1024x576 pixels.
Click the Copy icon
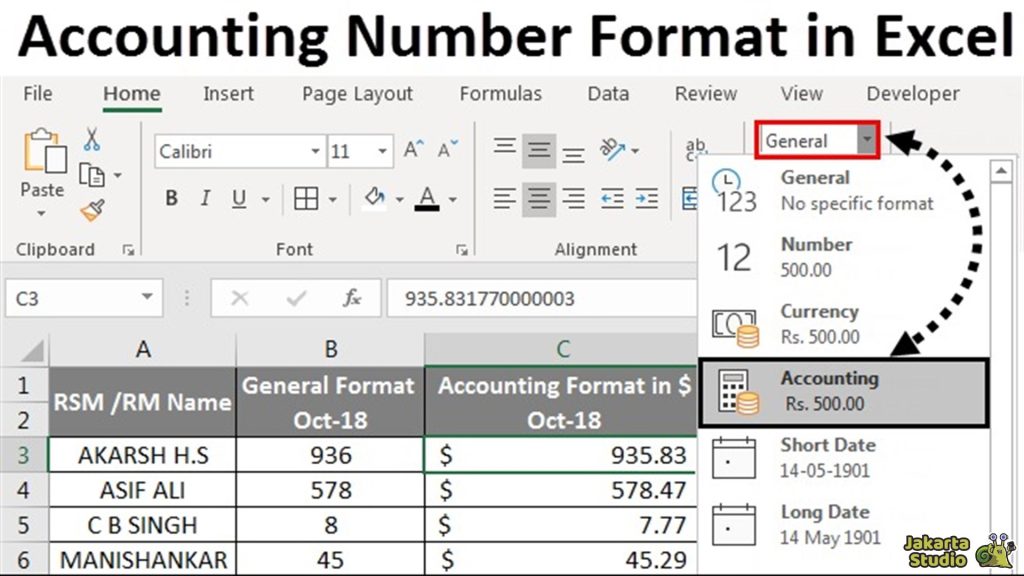click(91, 175)
